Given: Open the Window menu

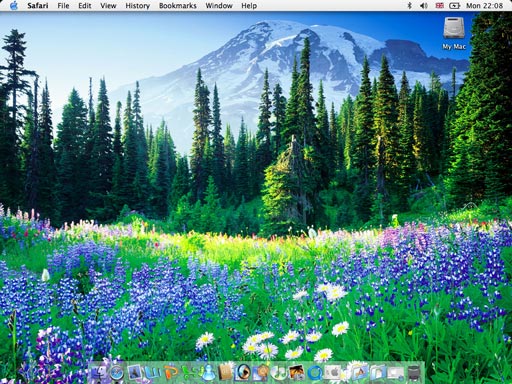Looking at the screenshot, I should 219,6.
